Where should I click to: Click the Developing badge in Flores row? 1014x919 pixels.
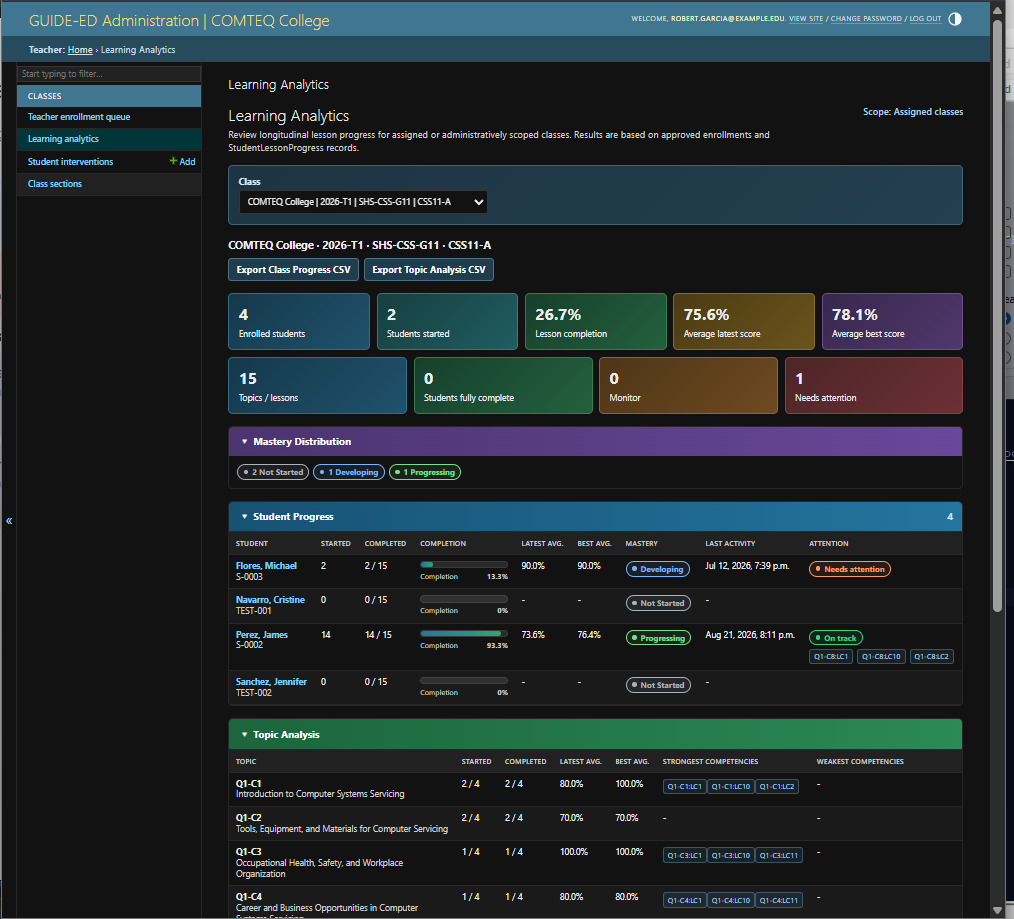tap(658, 570)
